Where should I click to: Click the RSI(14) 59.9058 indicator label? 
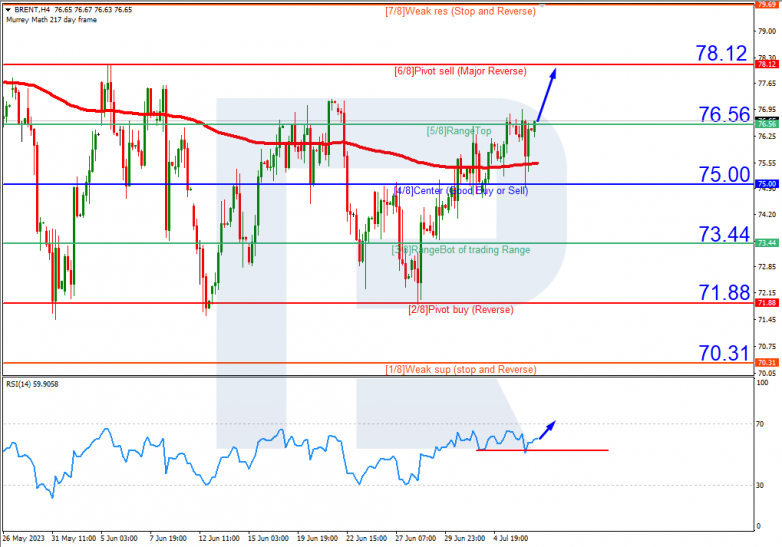[32, 384]
